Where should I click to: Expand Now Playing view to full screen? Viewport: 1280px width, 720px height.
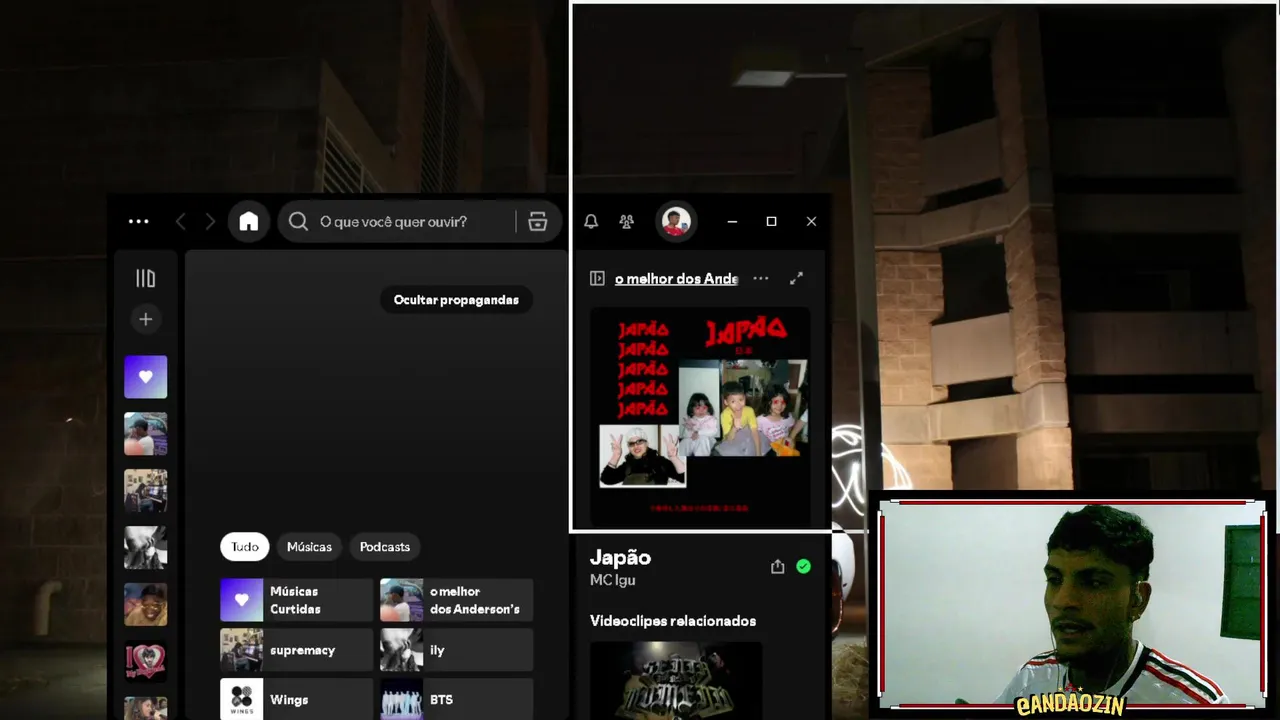[796, 279]
